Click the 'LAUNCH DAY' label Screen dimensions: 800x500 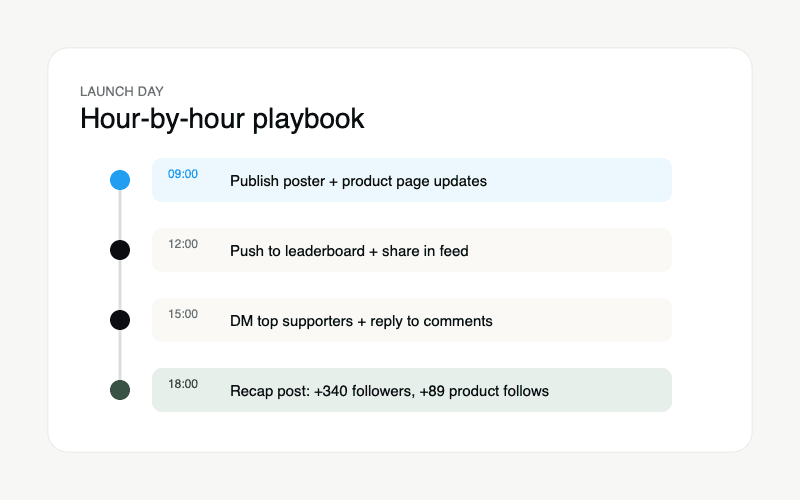tap(121, 91)
